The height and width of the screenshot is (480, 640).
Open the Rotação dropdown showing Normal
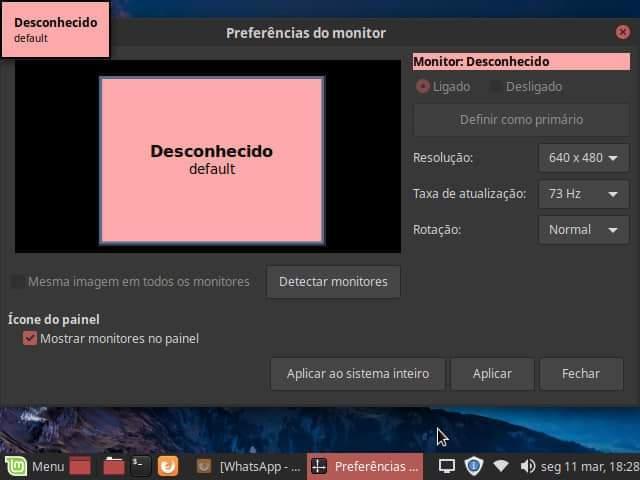[x=584, y=230]
